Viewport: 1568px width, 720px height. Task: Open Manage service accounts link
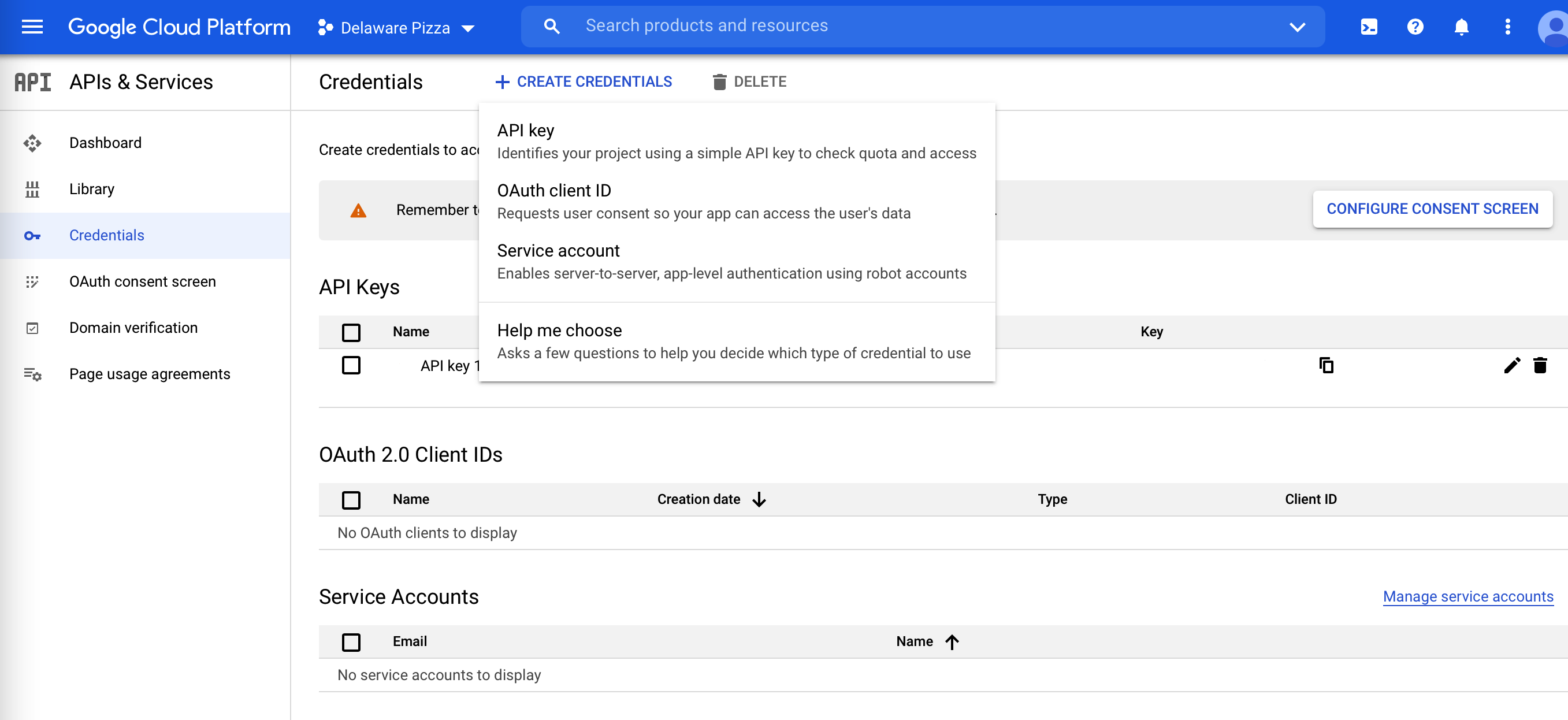pos(1467,597)
